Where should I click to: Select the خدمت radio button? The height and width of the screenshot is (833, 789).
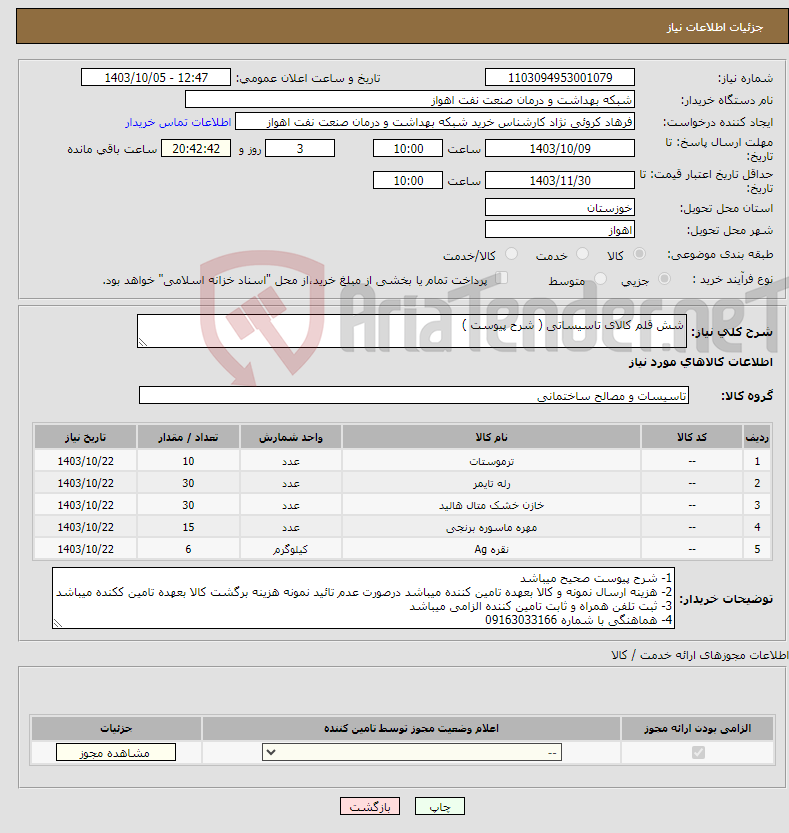coord(582,254)
